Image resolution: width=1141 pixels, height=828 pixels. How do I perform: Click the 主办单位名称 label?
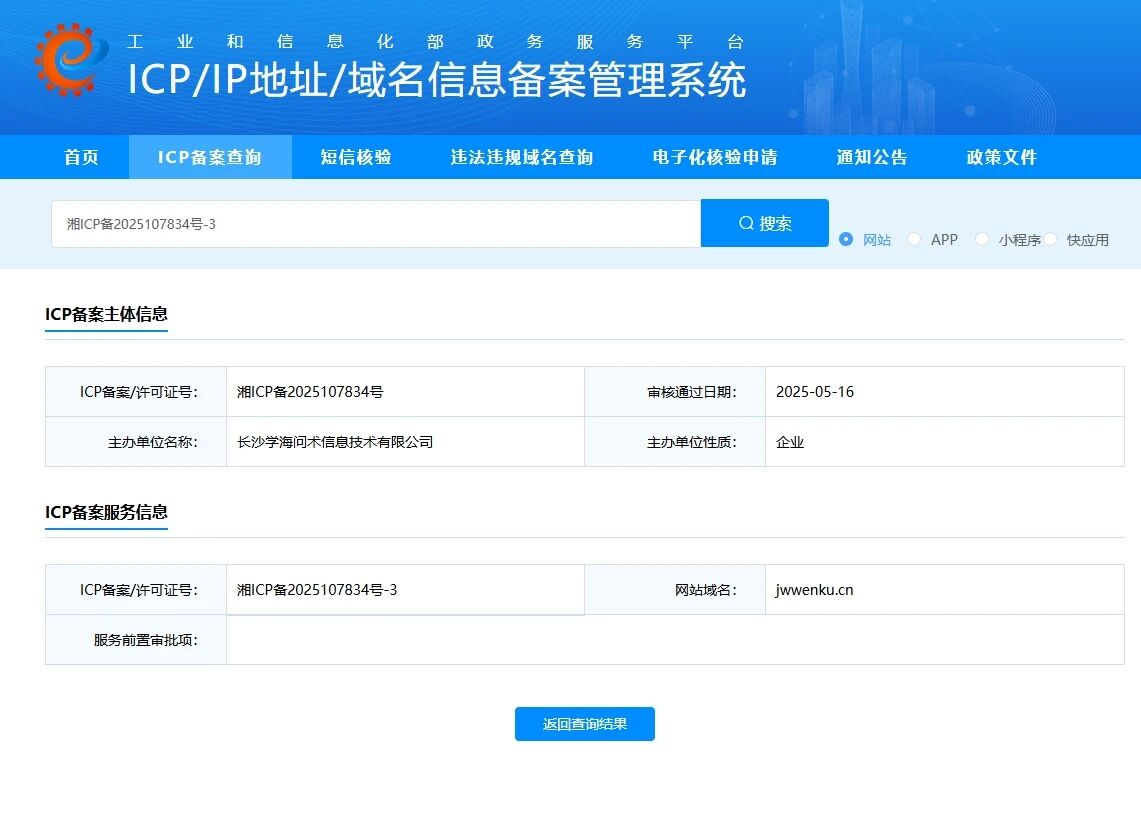click(153, 442)
